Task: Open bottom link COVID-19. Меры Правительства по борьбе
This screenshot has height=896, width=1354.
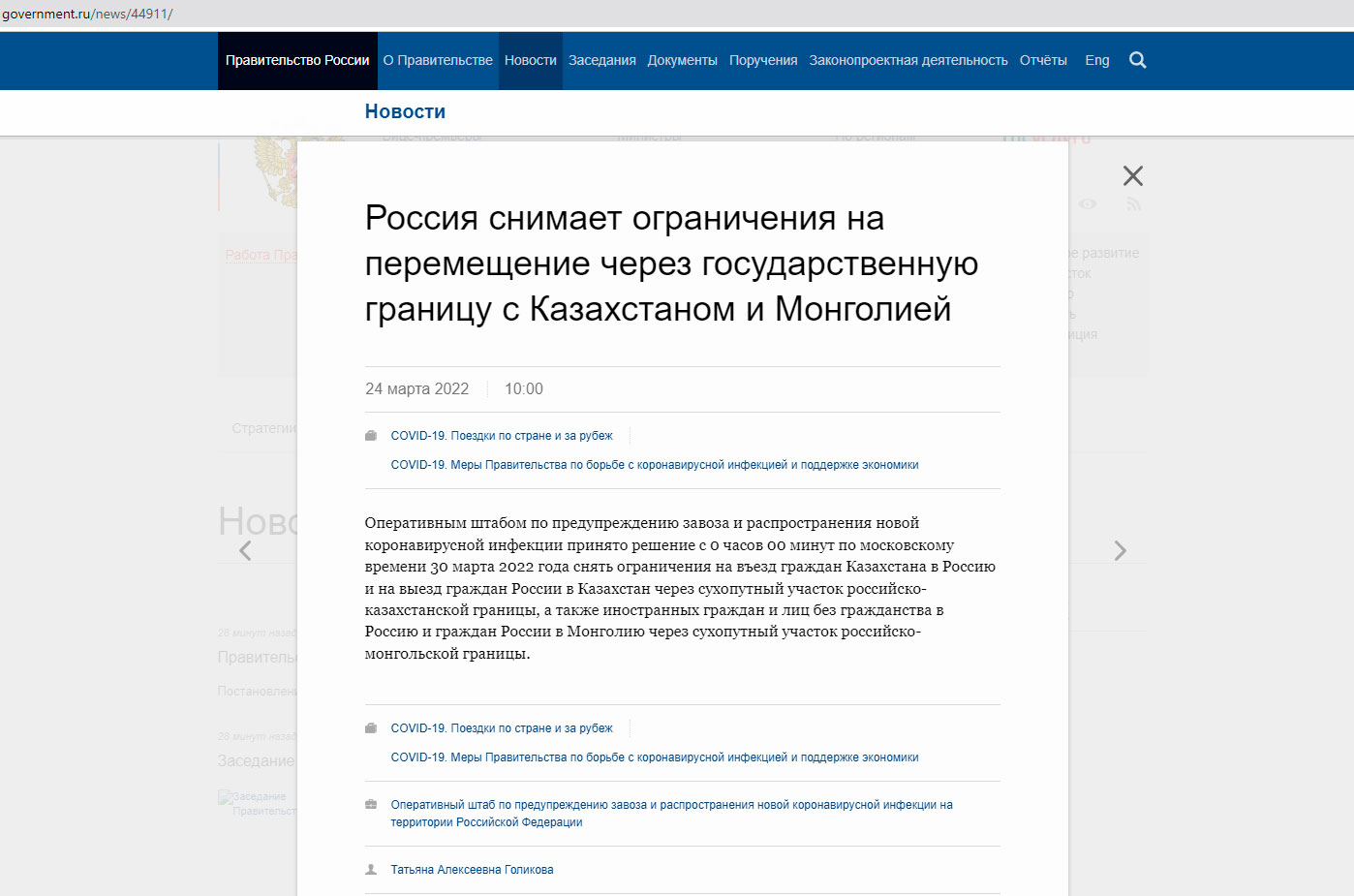Action: click(x=654, y=757)
